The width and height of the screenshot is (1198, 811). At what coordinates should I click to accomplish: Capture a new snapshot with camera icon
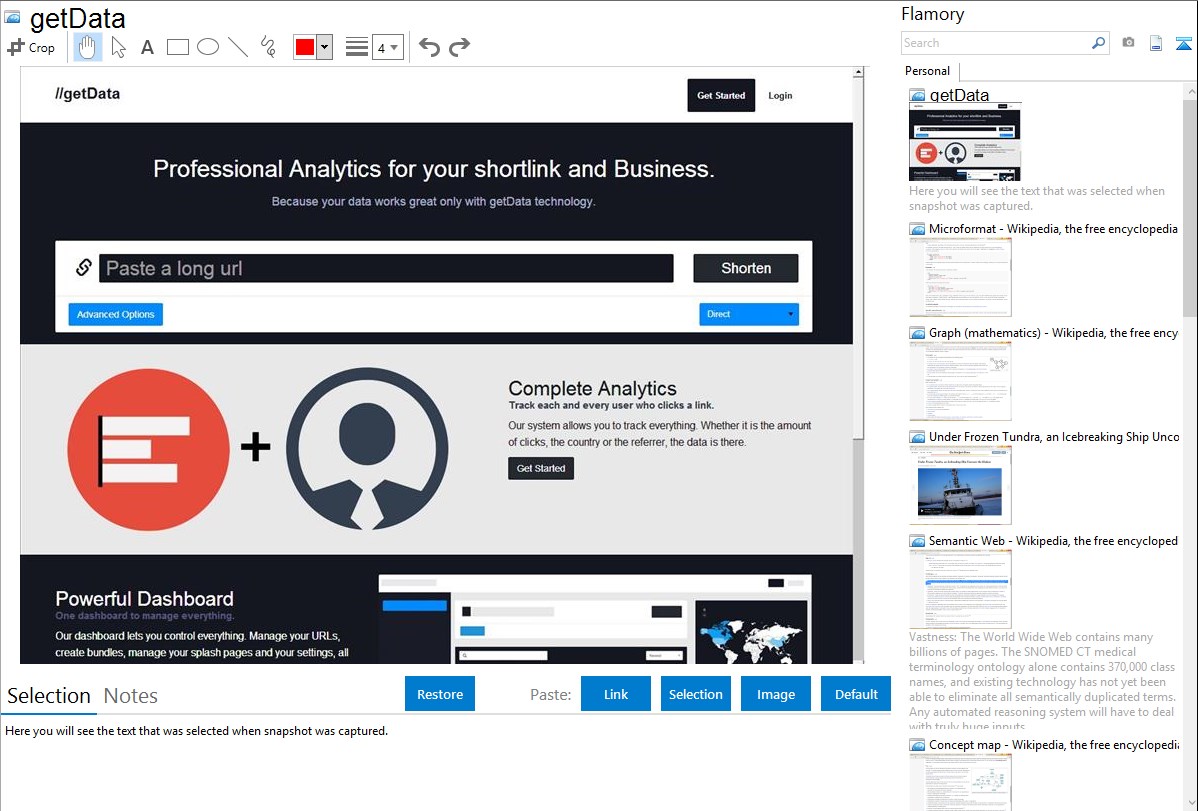tap(1128, 43)
